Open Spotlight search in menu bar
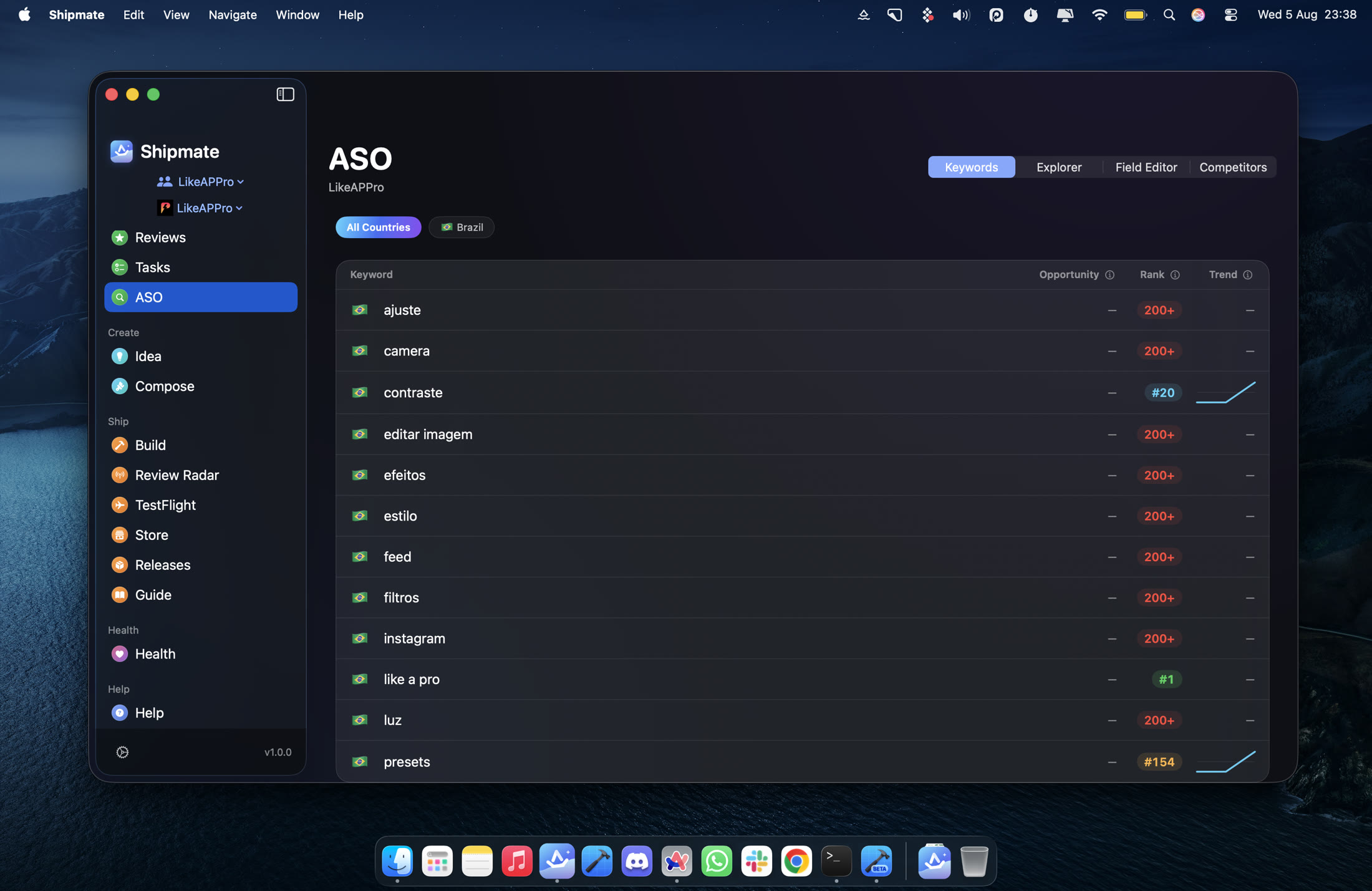The width and height of the screenshot is (1372, 891). (1169, 14)
